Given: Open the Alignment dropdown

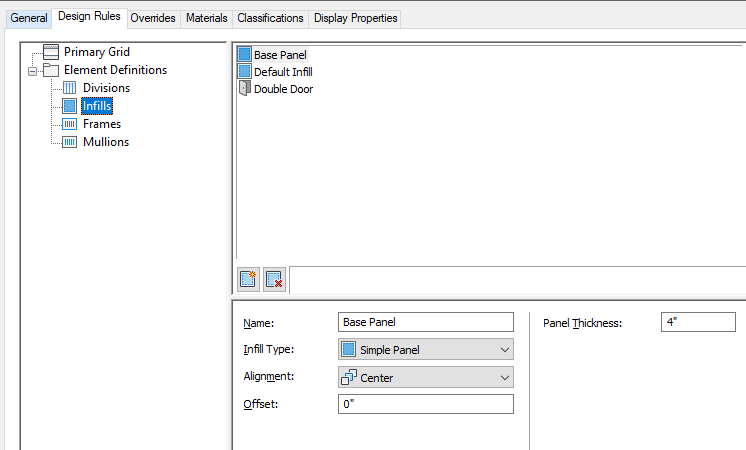Looking at the screenshot, I should pyautogui.click(x=426, y=378).
